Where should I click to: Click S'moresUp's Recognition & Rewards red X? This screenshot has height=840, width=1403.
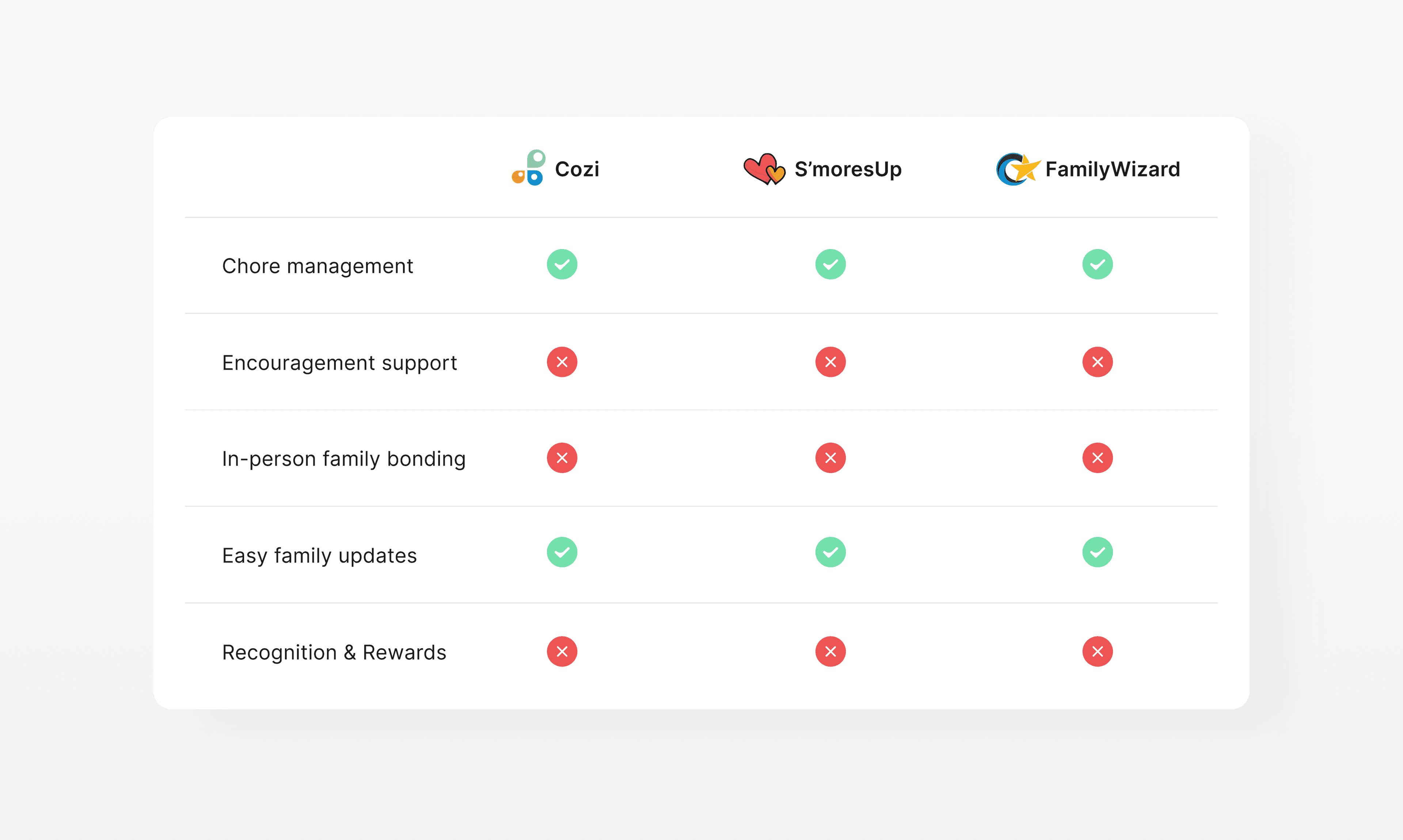coord(830,652)
